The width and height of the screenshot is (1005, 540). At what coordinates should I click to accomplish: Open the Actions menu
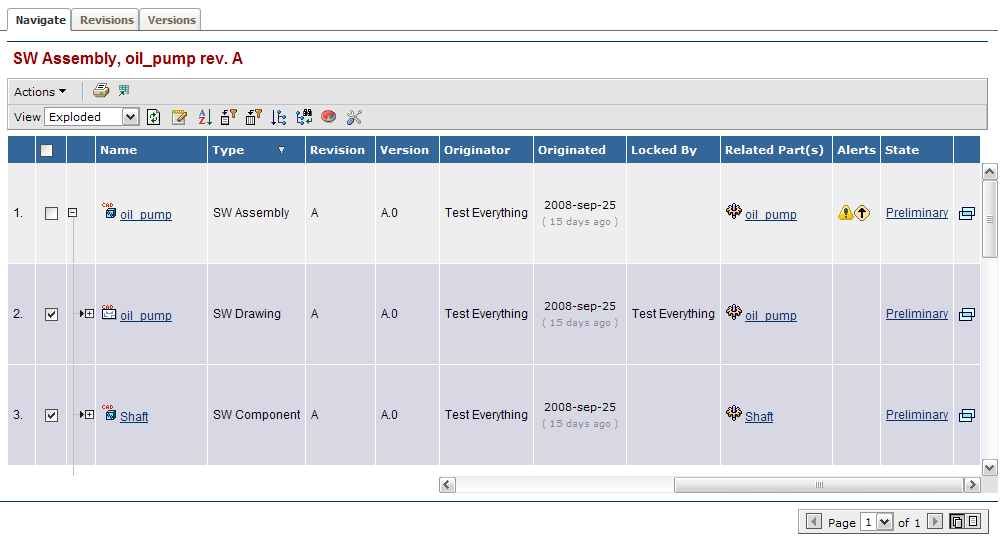coord(40,92)
